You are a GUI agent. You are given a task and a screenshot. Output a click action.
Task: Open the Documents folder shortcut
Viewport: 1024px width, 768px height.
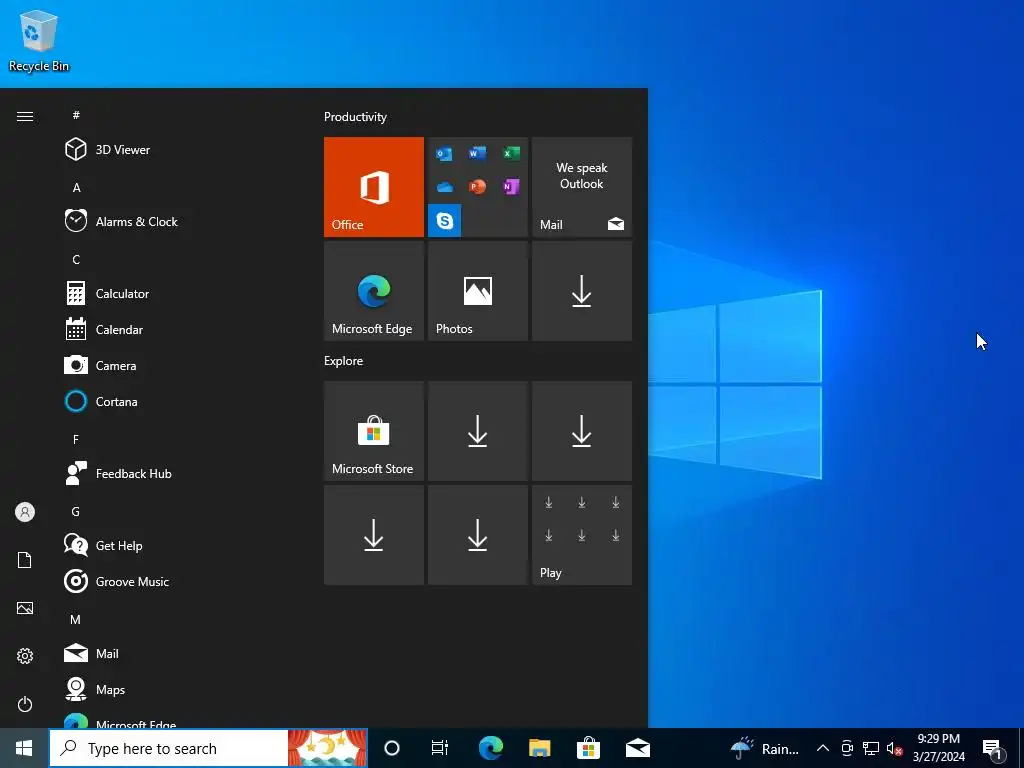point(25,560)
